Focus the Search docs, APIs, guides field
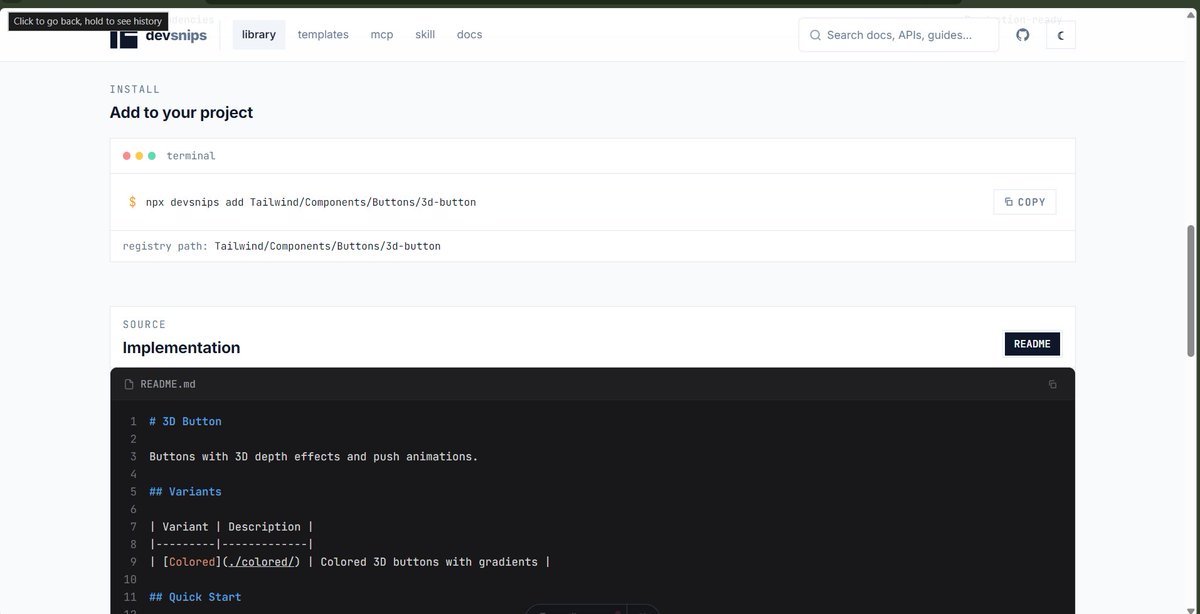The image size is (1200, 614). (898, 35)
